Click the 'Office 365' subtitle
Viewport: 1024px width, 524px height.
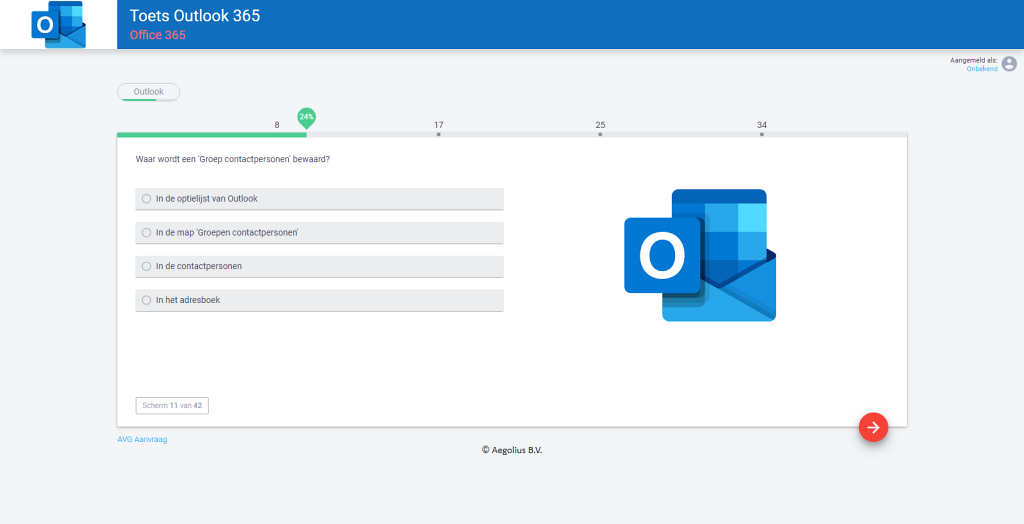(x=157, y=35)
